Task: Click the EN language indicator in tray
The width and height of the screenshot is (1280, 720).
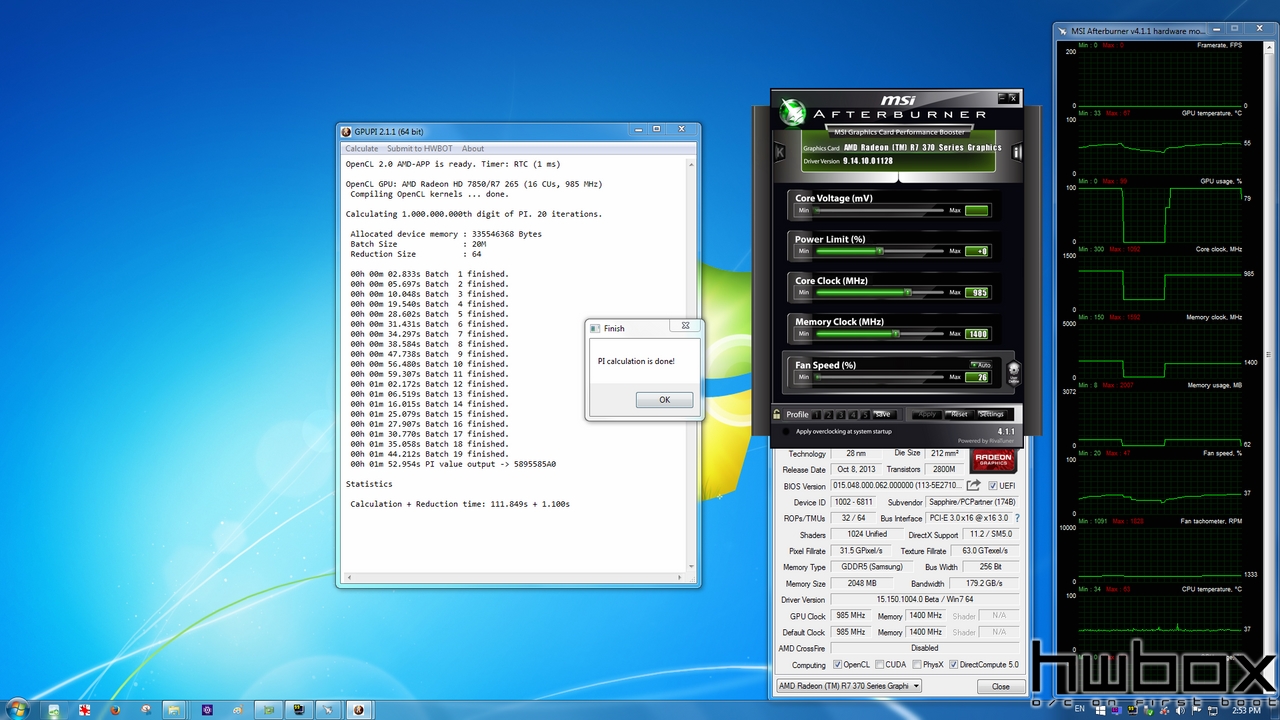Action: pos(1079,708)
